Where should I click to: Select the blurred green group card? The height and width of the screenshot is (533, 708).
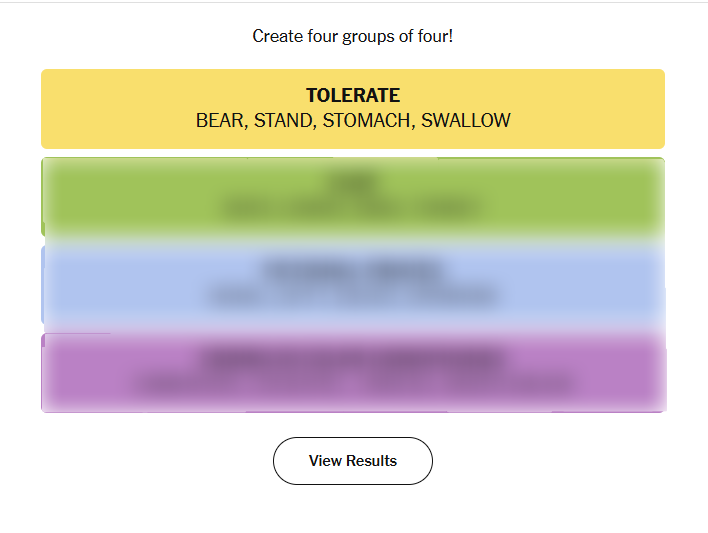600,197
